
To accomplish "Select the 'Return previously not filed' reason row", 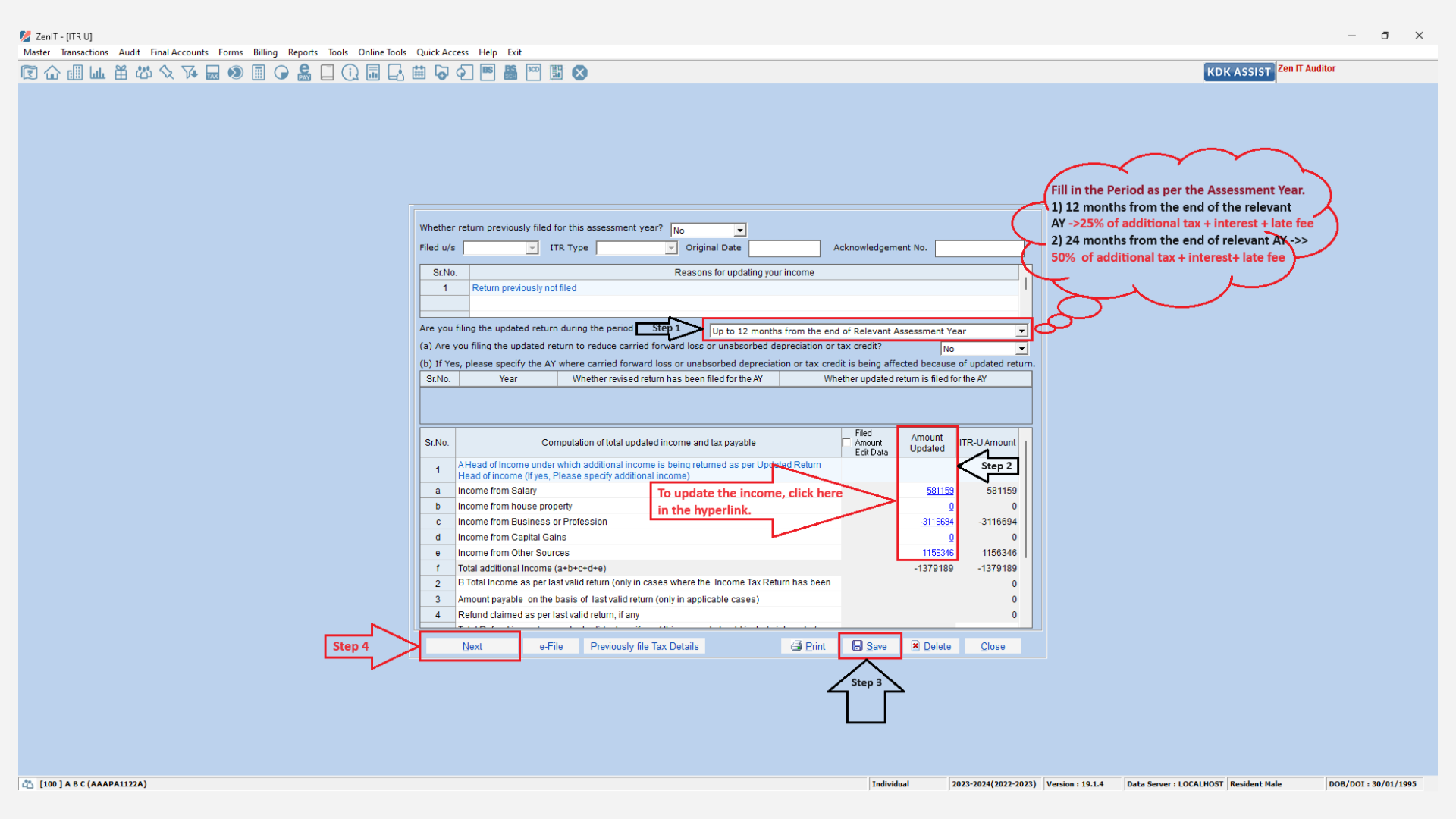I will click(720, 288).
